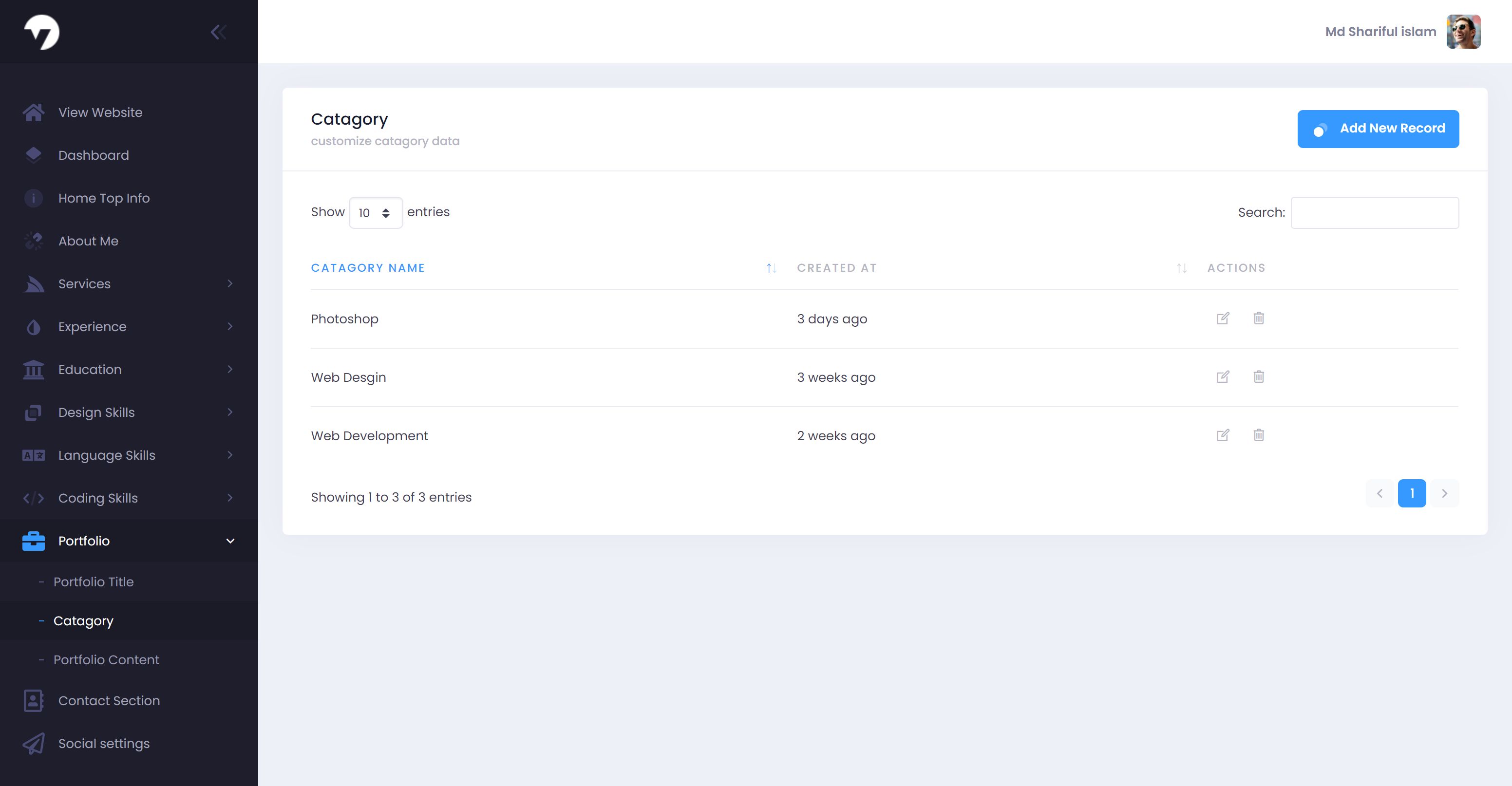Delete the Photoshop category record
Screen dimensions: 1512x786
coord(1258,318)
